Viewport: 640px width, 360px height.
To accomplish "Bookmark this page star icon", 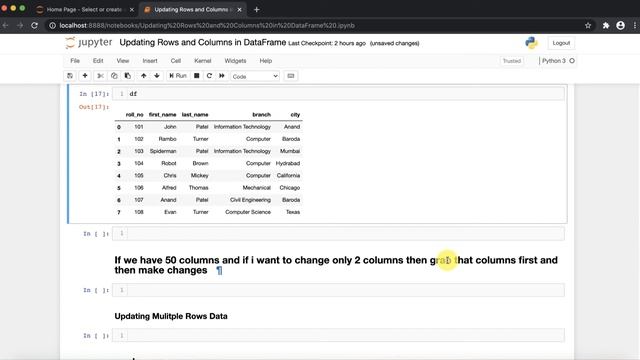I will pos(588,25).
